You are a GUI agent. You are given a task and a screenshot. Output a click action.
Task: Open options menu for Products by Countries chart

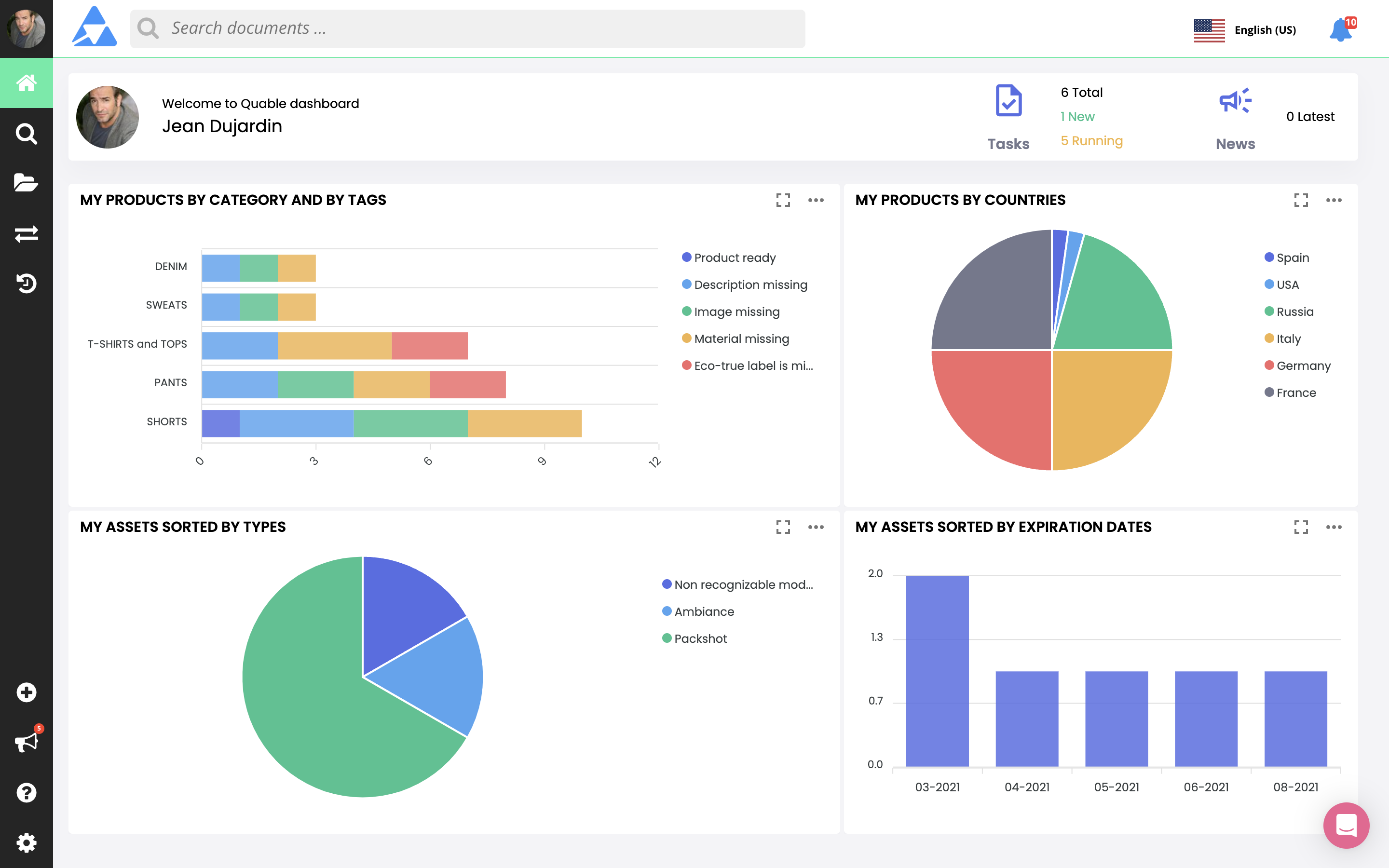1334,200
